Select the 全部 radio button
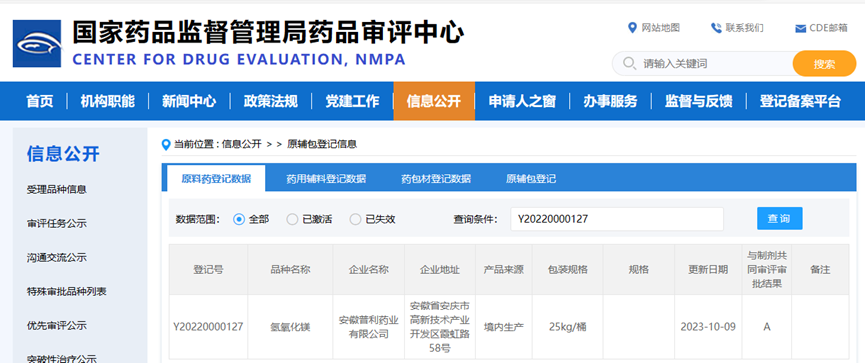Viewport: 865px width, 363px height. pos(239,219)
